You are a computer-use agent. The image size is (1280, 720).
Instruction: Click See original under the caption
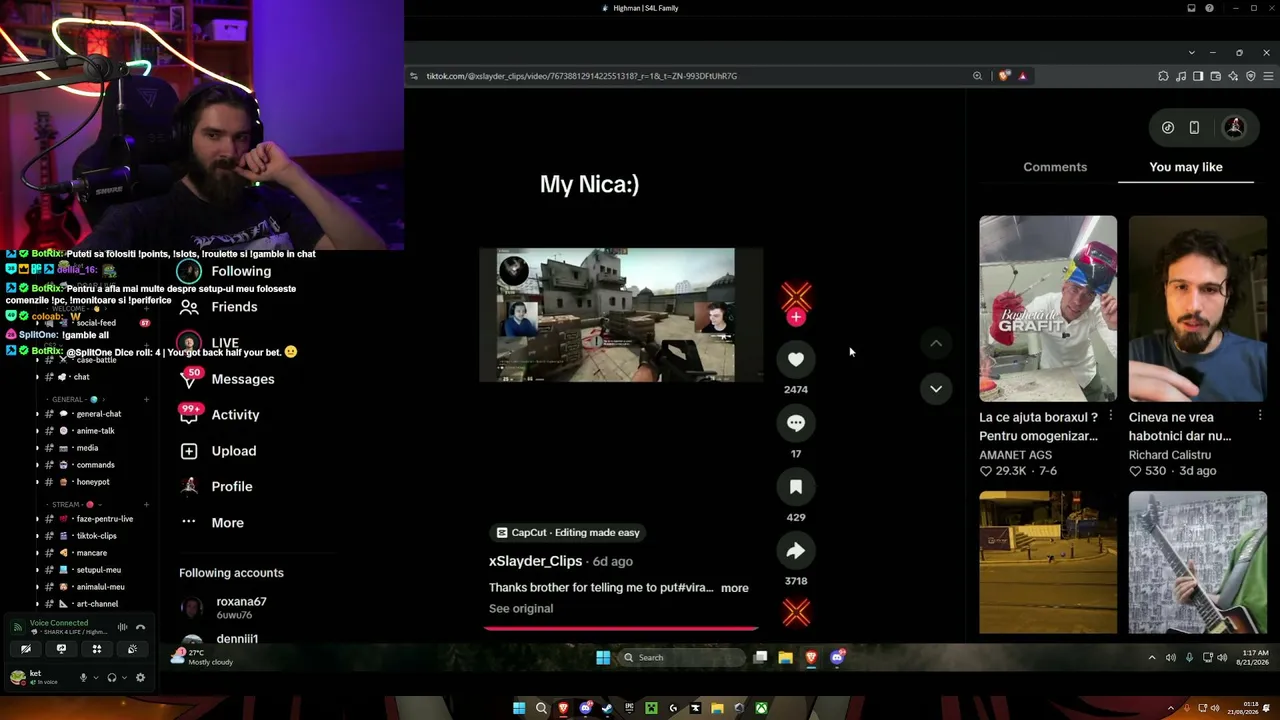521,608
